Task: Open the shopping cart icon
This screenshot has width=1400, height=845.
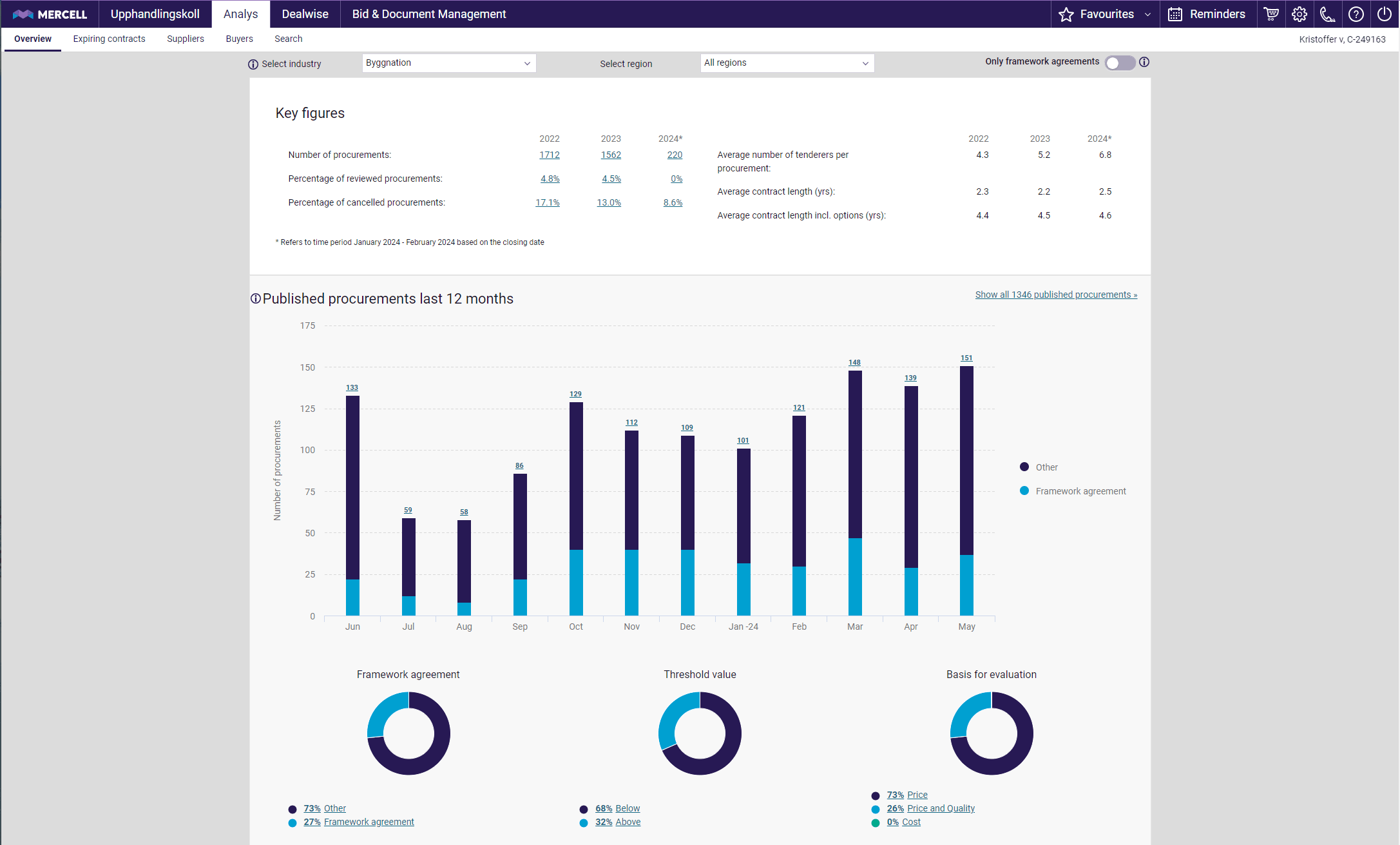Action: (x=1271, y=14)
